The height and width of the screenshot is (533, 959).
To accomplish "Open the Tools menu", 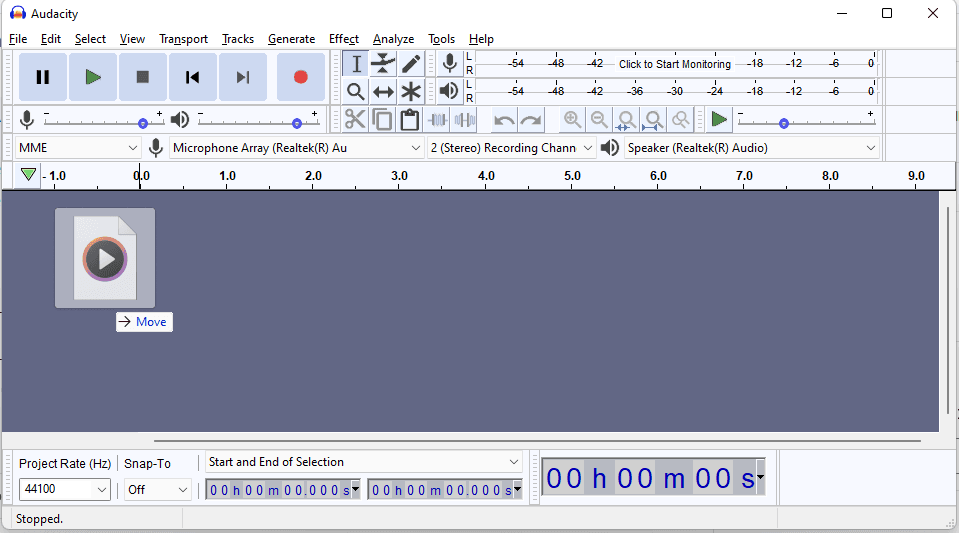I will coord(442,39).
